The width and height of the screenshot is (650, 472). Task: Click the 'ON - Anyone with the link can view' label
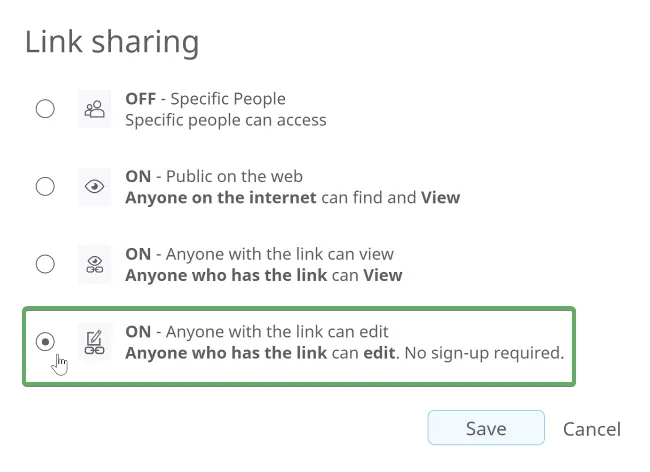[x=260, y=254]
